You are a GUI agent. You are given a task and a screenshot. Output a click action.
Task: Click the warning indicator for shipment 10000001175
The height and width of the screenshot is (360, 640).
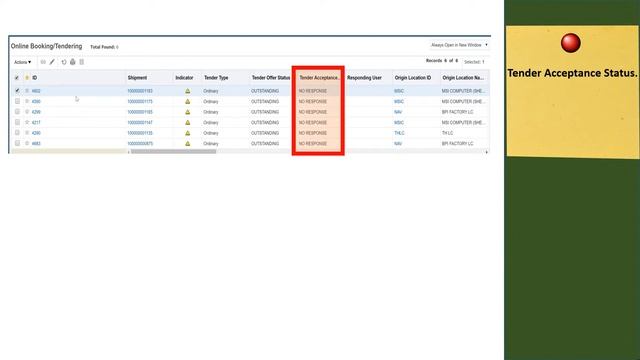tap(188, 101)
